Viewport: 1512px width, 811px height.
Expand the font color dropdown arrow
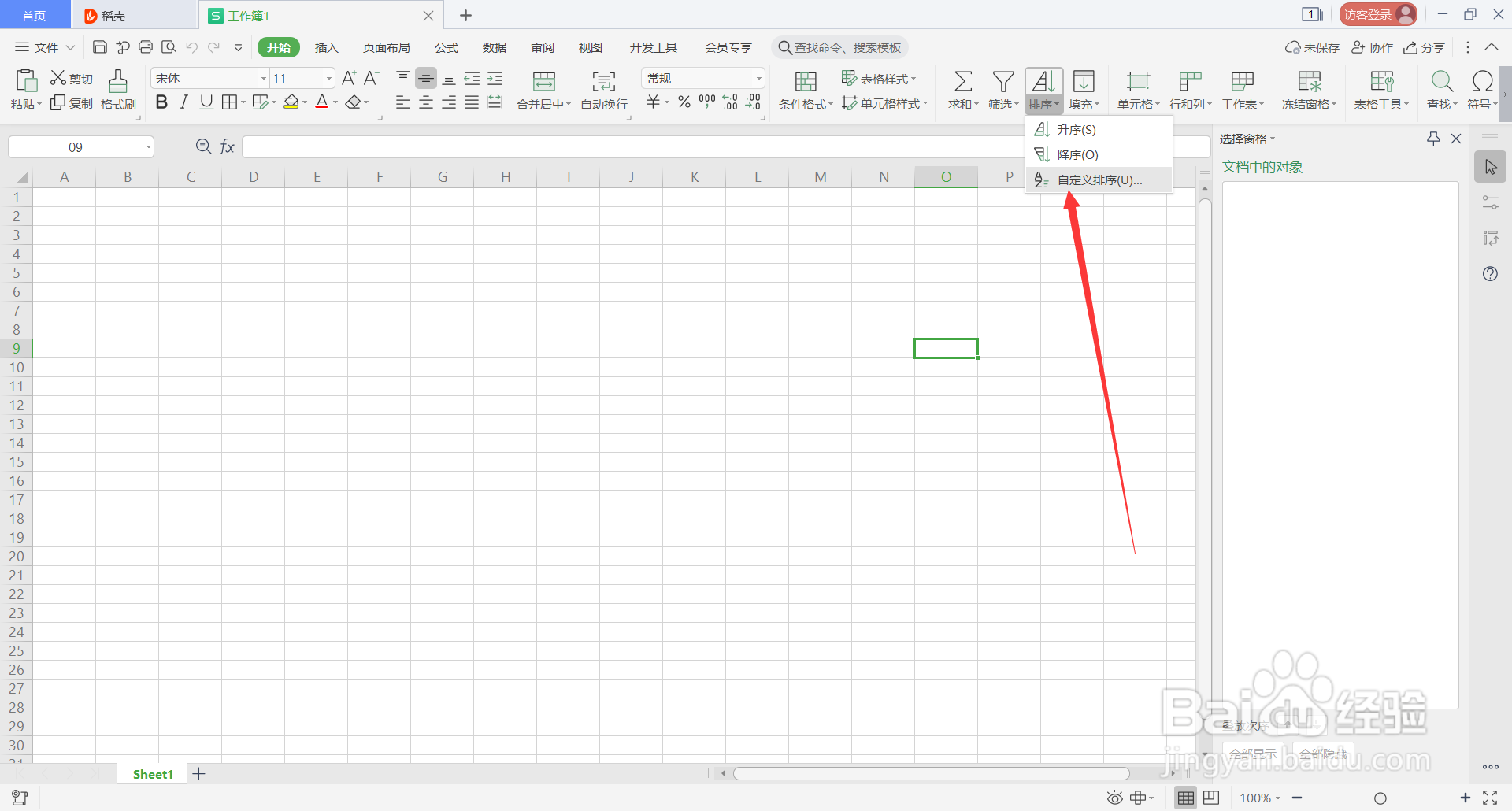tap(335, 102)
